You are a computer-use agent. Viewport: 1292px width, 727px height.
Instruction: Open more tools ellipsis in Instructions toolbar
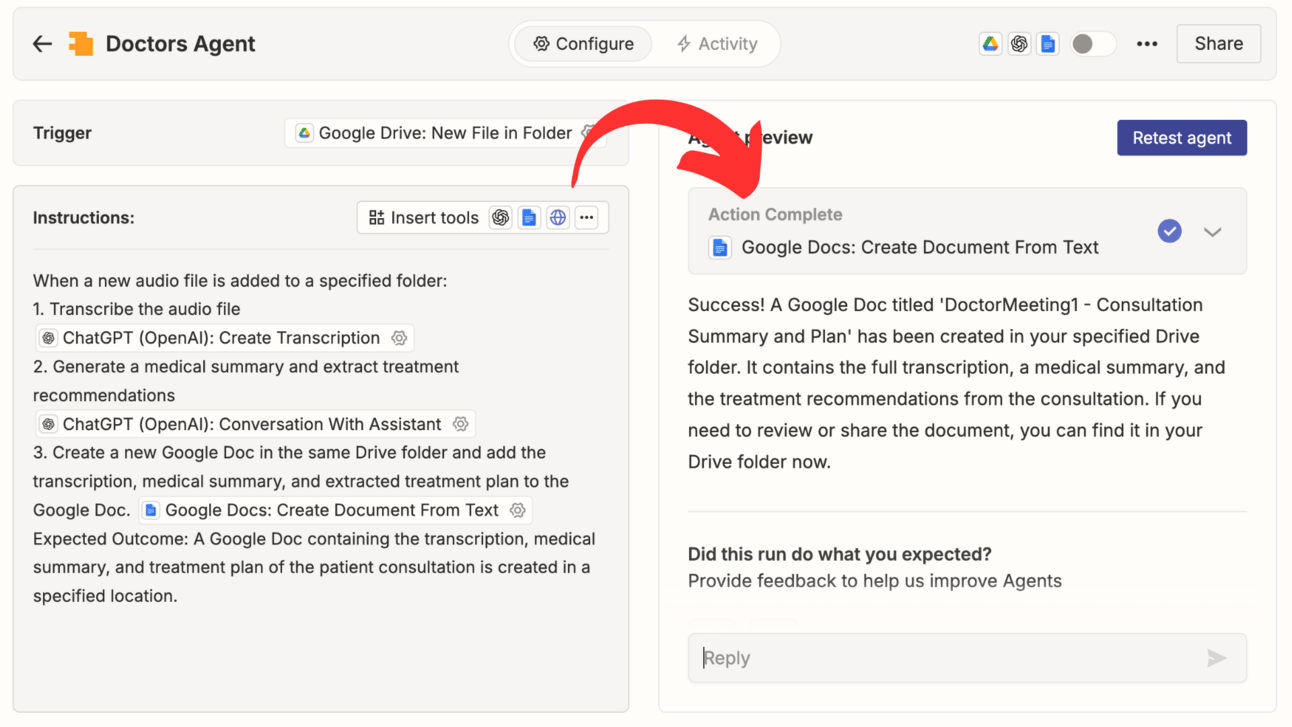pos(587,218)
